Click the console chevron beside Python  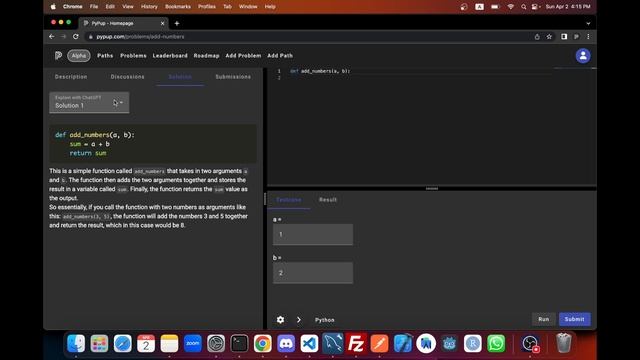point(299,320)
